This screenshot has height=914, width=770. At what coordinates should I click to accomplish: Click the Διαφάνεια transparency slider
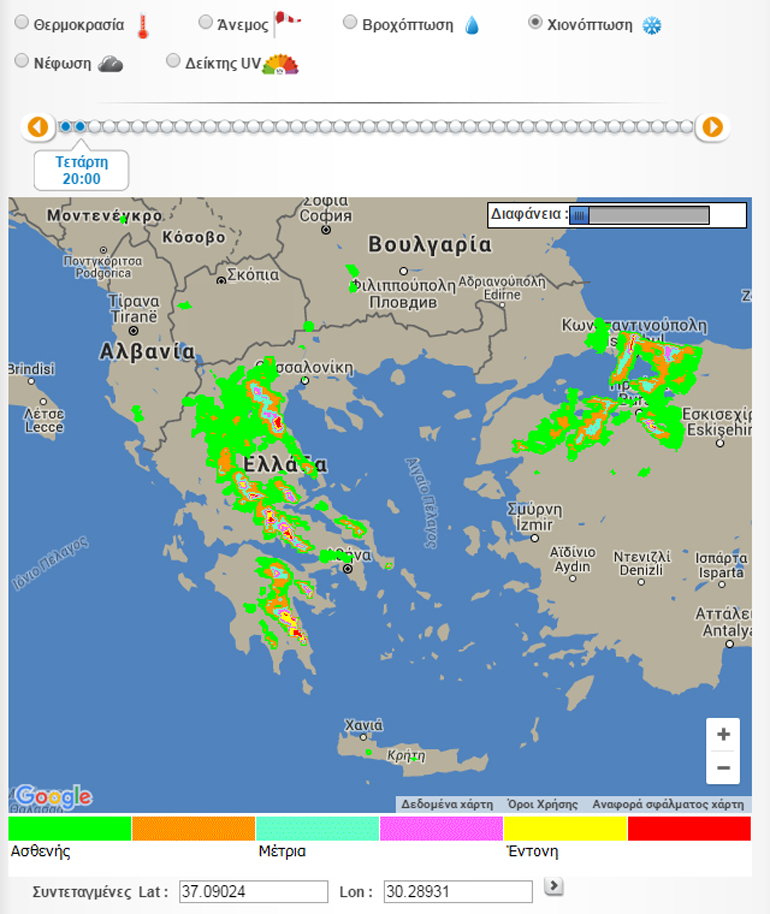[x=638, y=215]
